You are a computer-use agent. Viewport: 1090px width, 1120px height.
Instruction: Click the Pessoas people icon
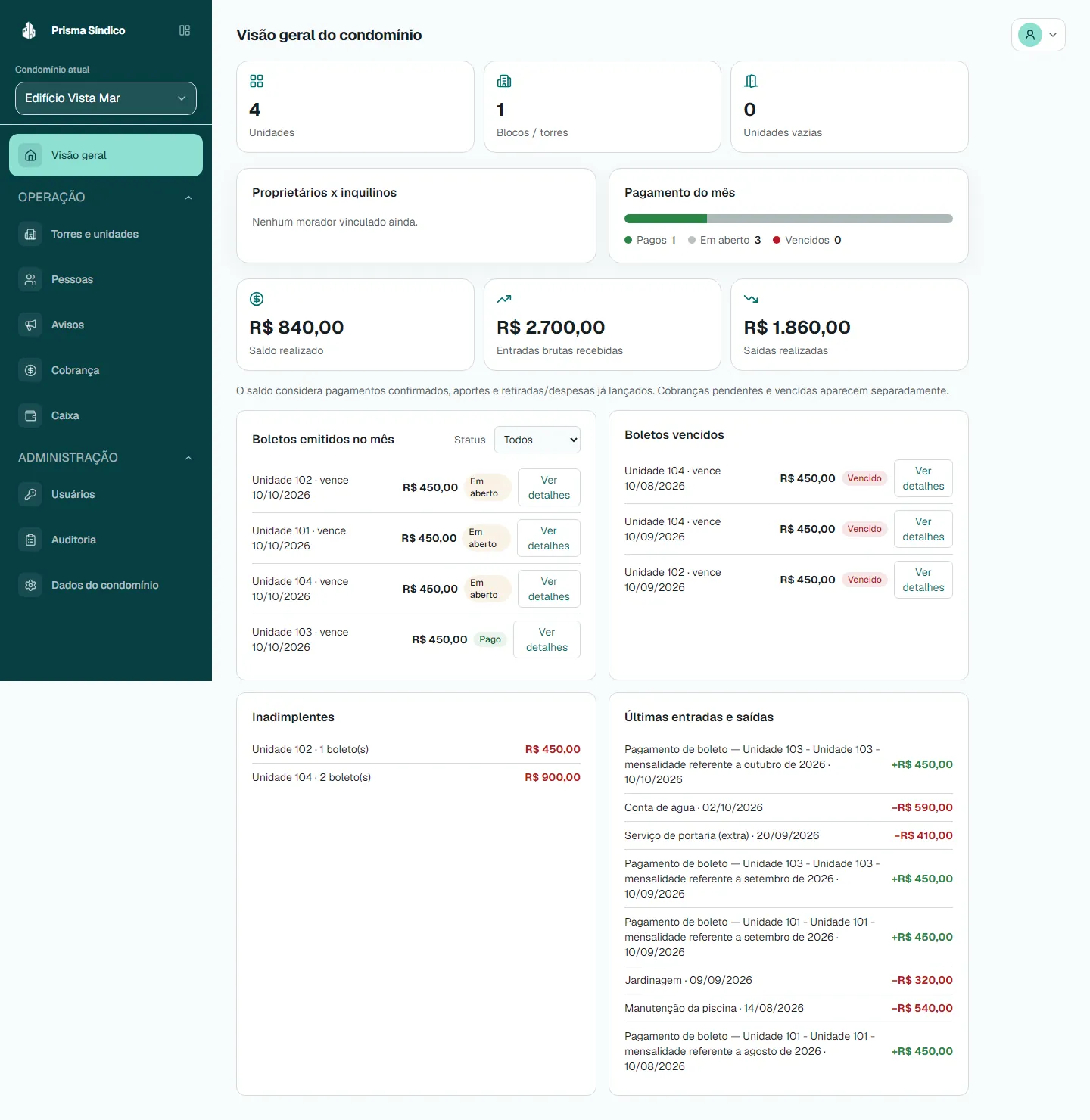pyautogui.click(x=30, y=279)
